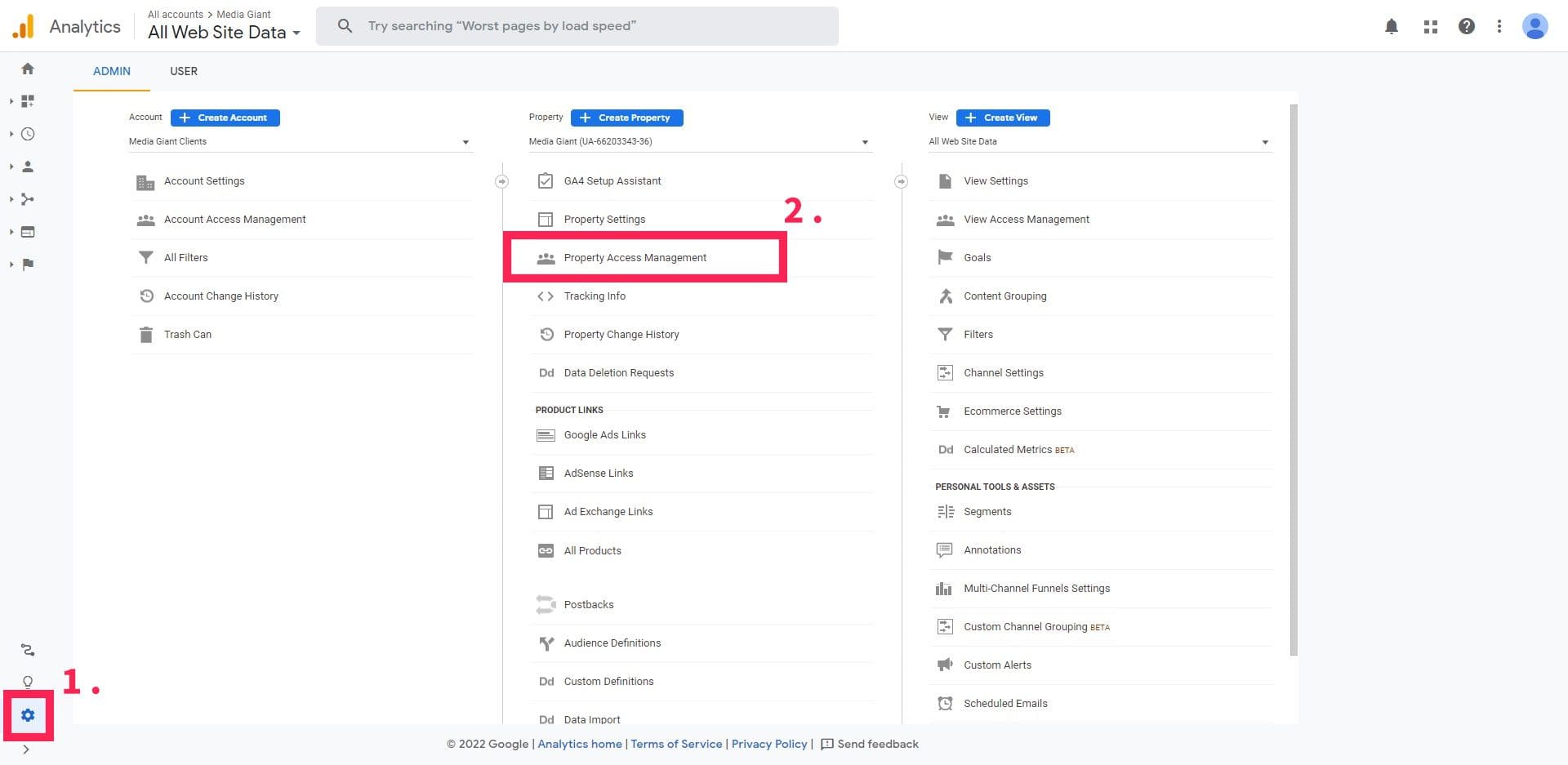Click the Create Property button
Image resolution: width=1568 pixels, height=765 pixels.
click(x=627, y=118)
